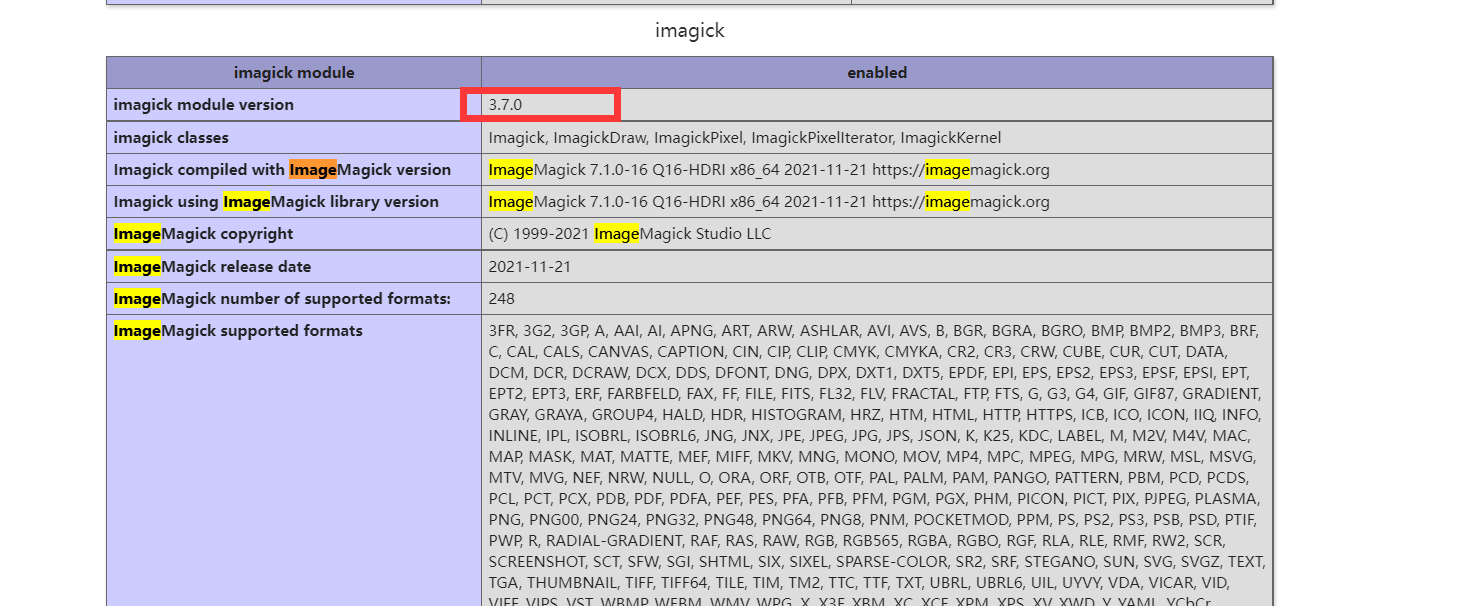Click the 'ImageMagick copyright' label
The width and height of the screenshot is (1478, 606).
coord(204,234)
